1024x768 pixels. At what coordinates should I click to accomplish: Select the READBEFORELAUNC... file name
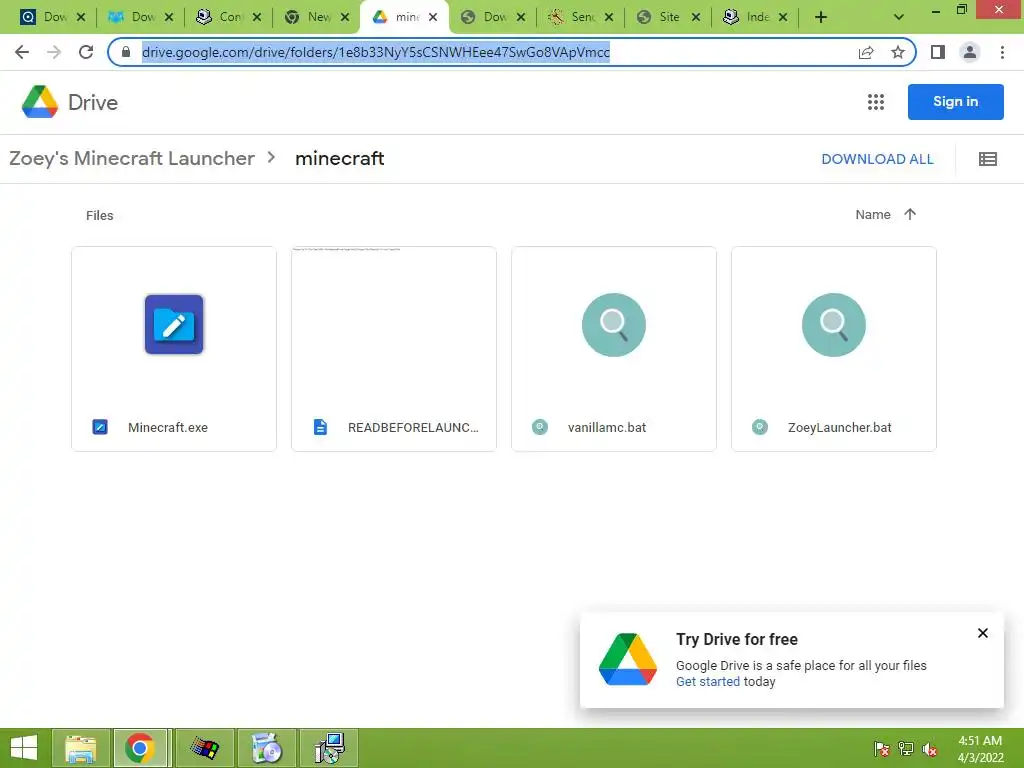pos(413,428)
